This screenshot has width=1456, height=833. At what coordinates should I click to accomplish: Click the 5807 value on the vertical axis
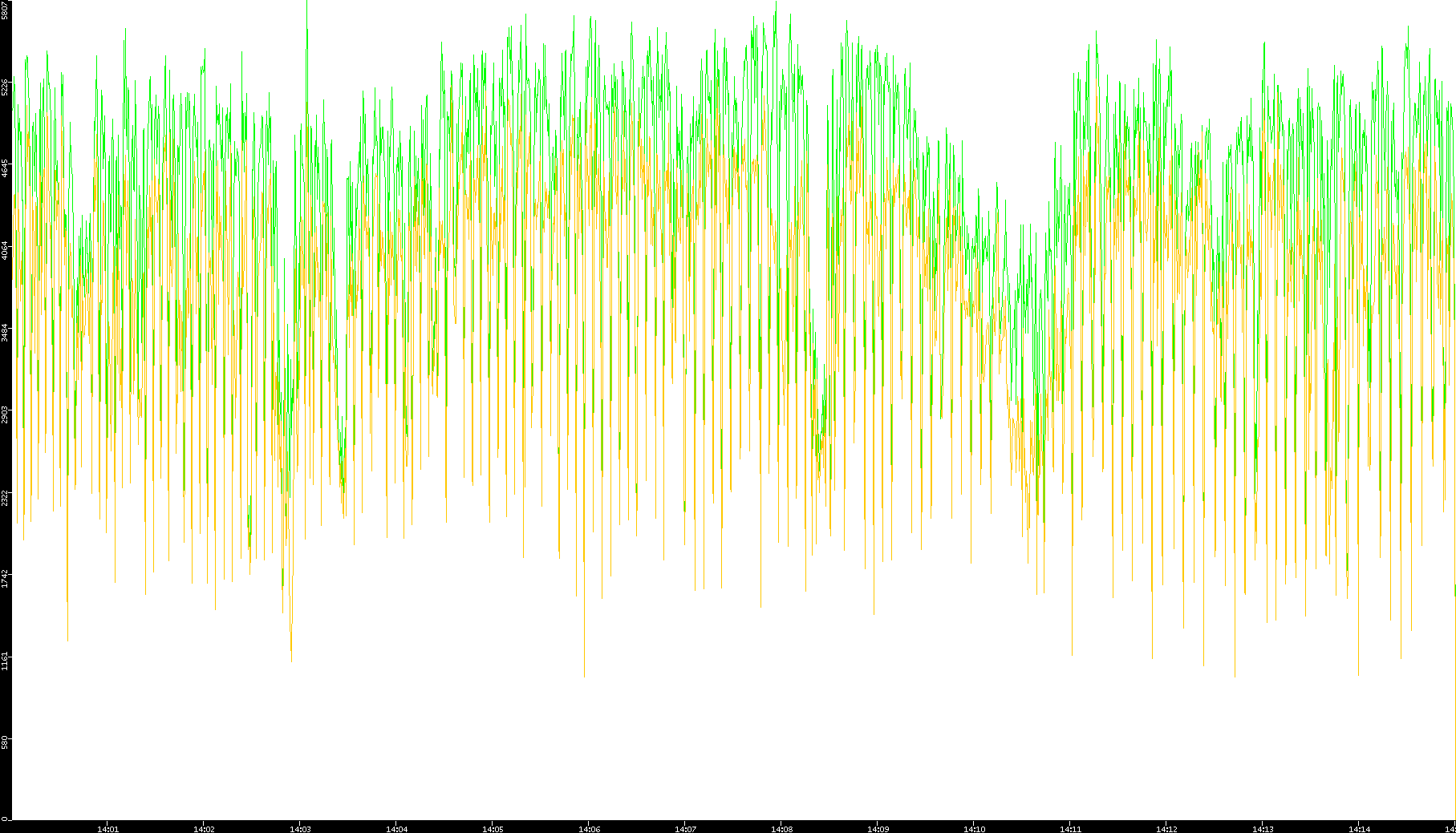[6, 10]
